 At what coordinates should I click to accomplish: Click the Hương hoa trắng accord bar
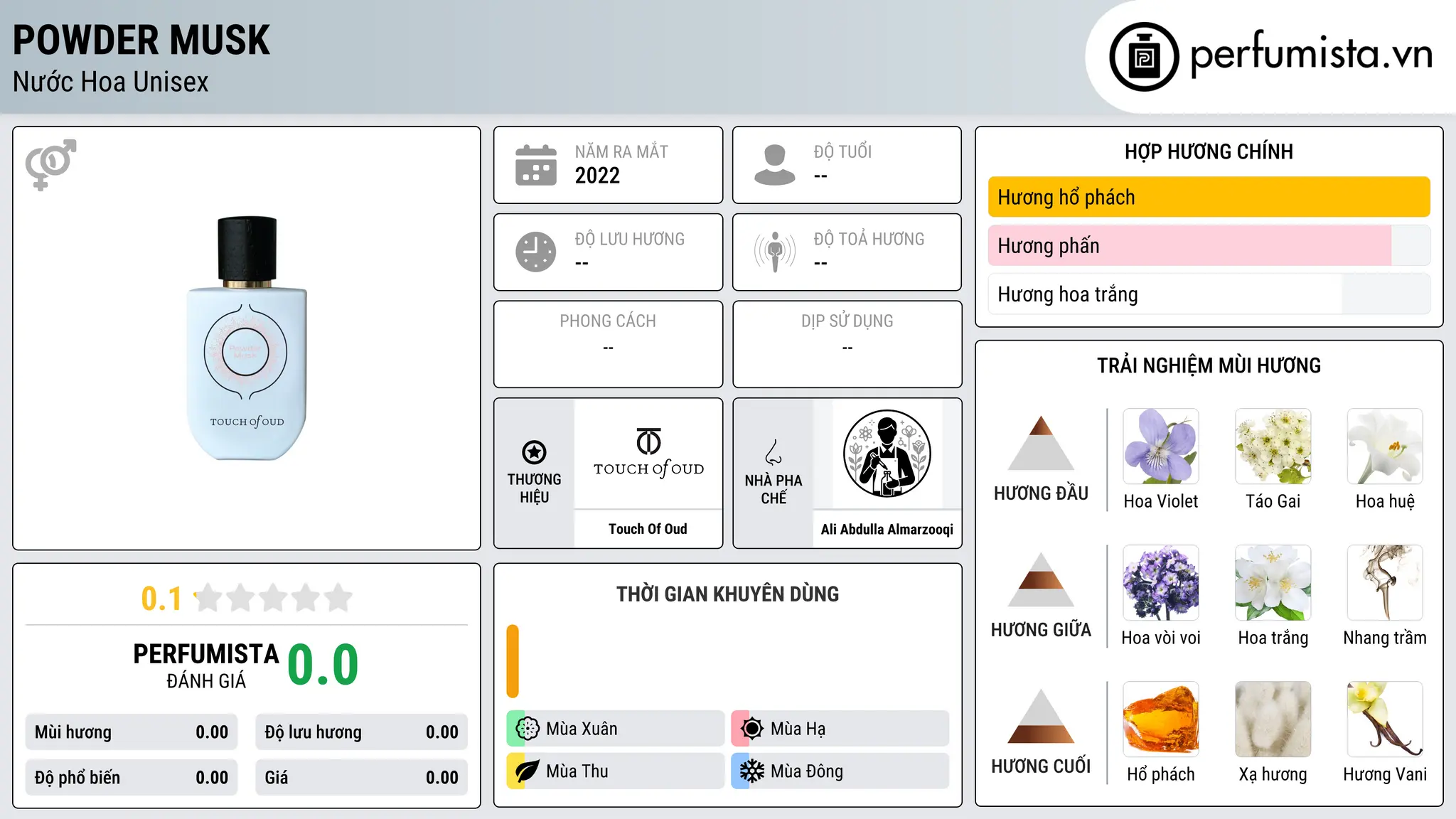pyautogui.click(x=1209, y=294)
